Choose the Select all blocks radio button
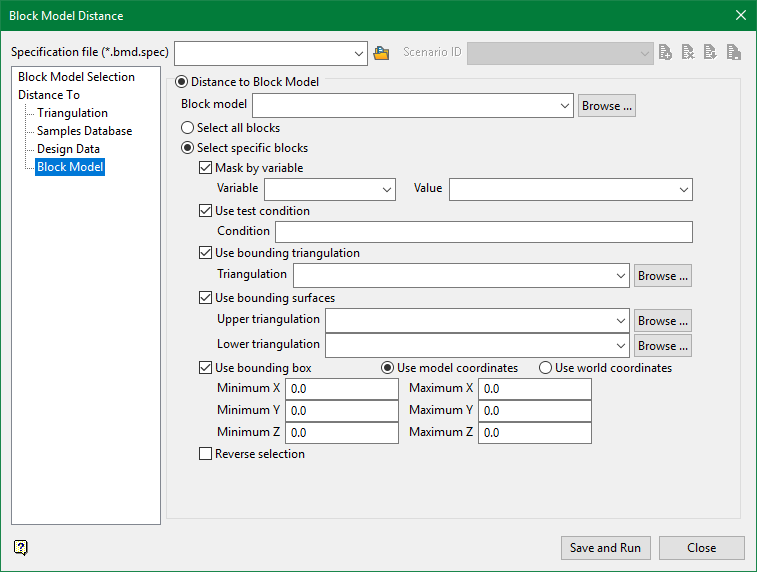Viewport: 757px width, 572px height. 187,128
